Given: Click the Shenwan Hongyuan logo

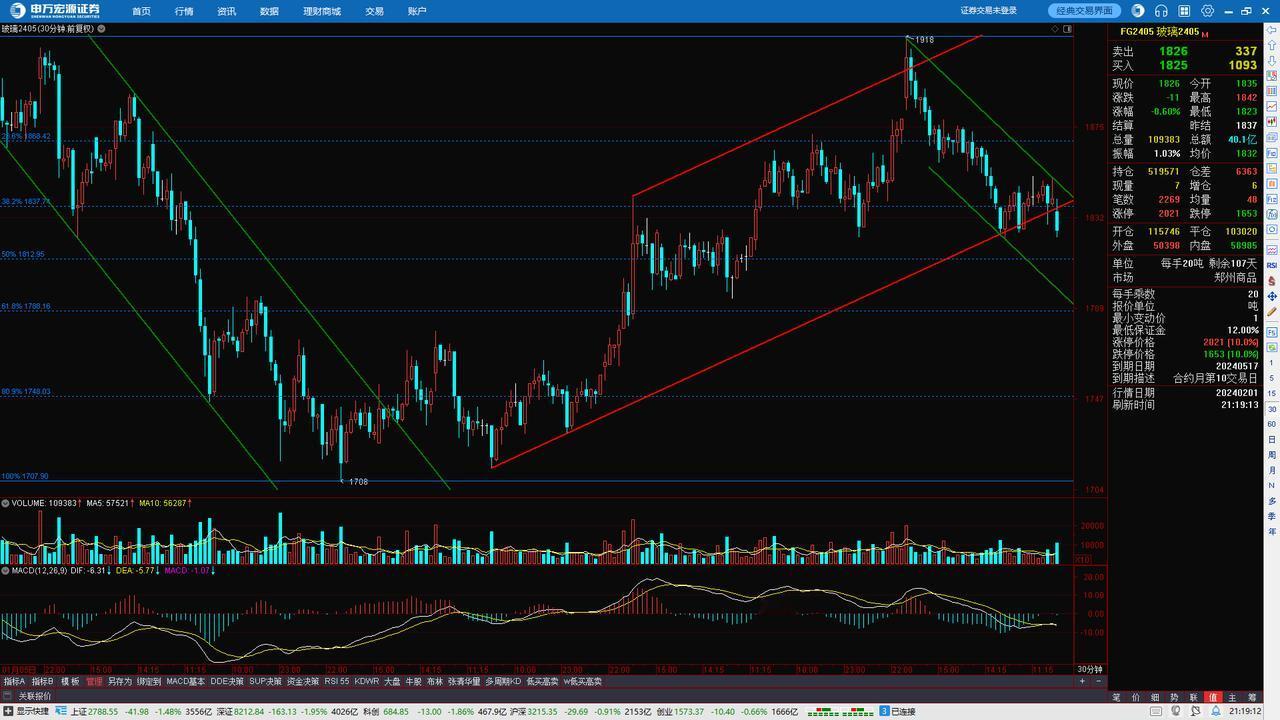Looking at the screenshot, I should (57, 11).
